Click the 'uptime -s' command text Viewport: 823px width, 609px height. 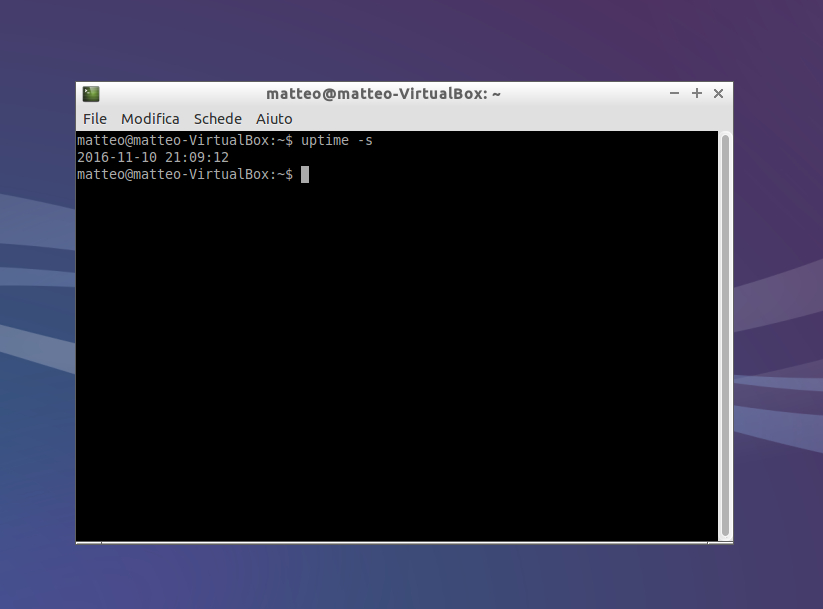336,141
